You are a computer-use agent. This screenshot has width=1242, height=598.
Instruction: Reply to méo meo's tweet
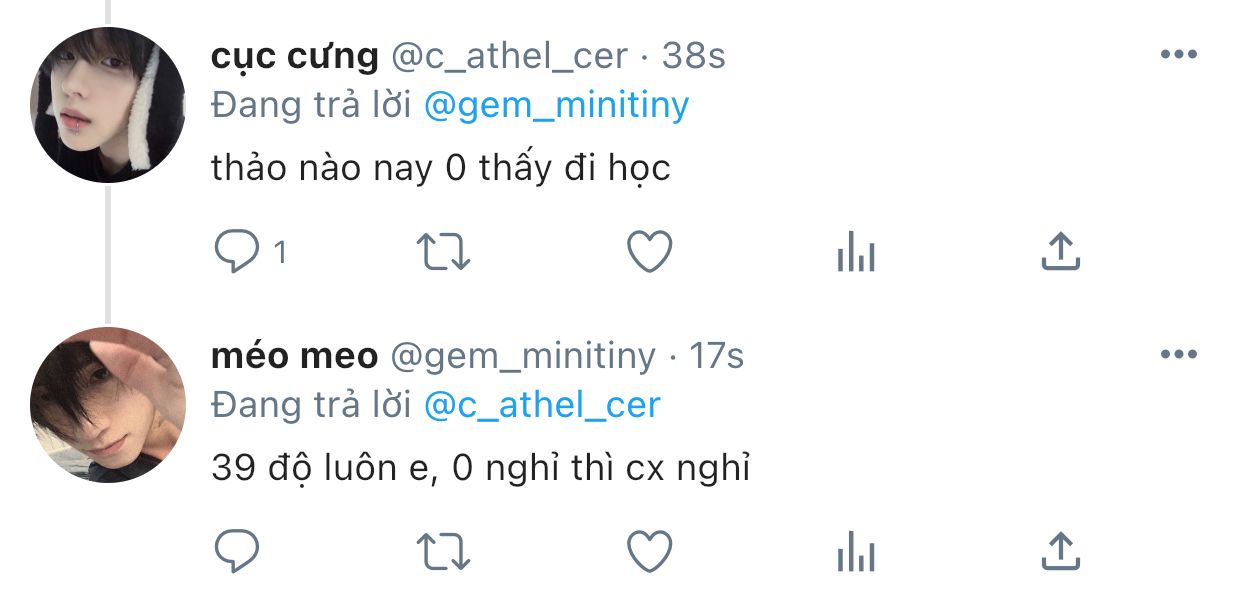tap(237, 551)
